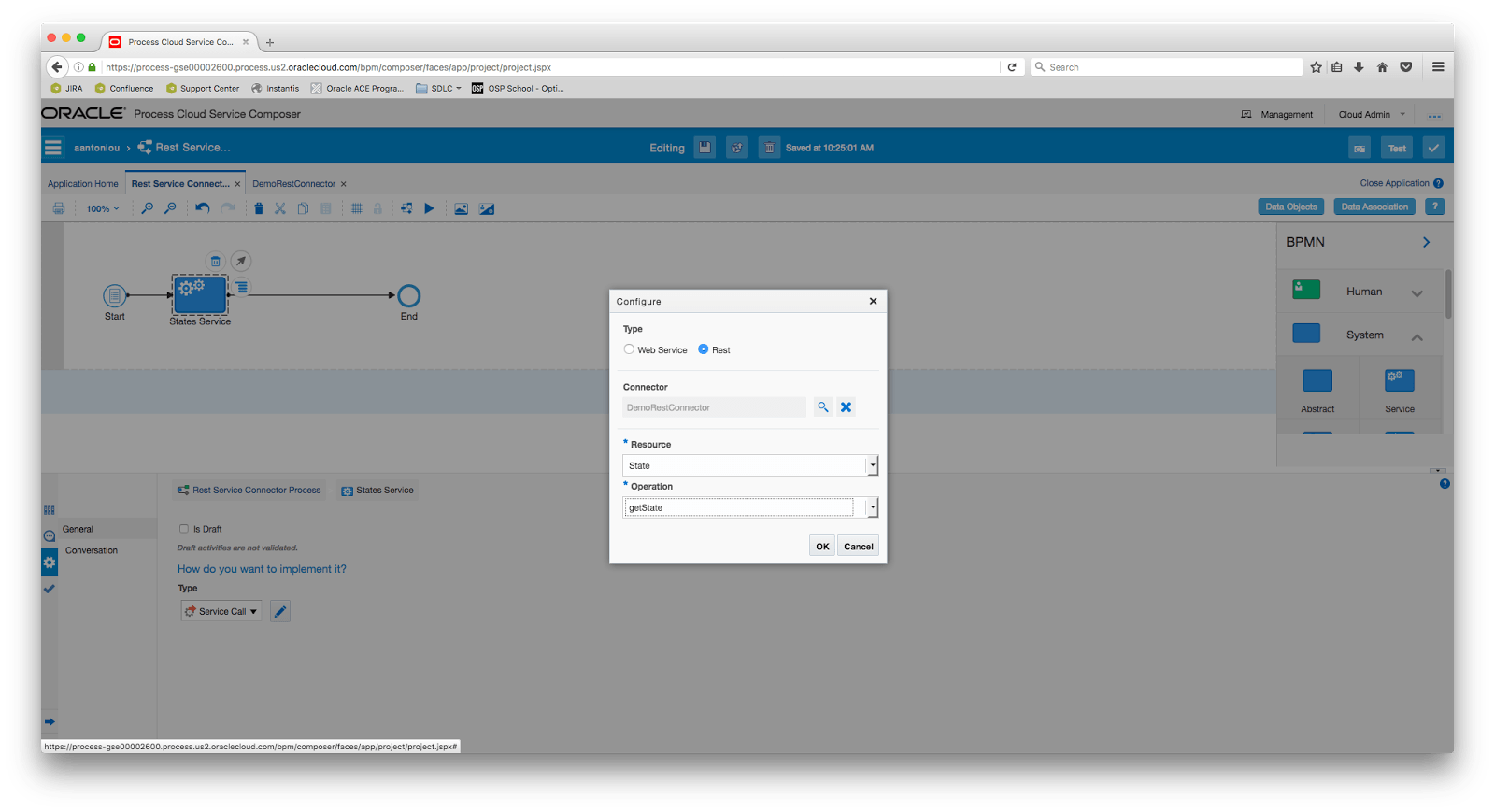Open the hamburger navigation menu
The image size is (1495, 812).
[53, 148]
